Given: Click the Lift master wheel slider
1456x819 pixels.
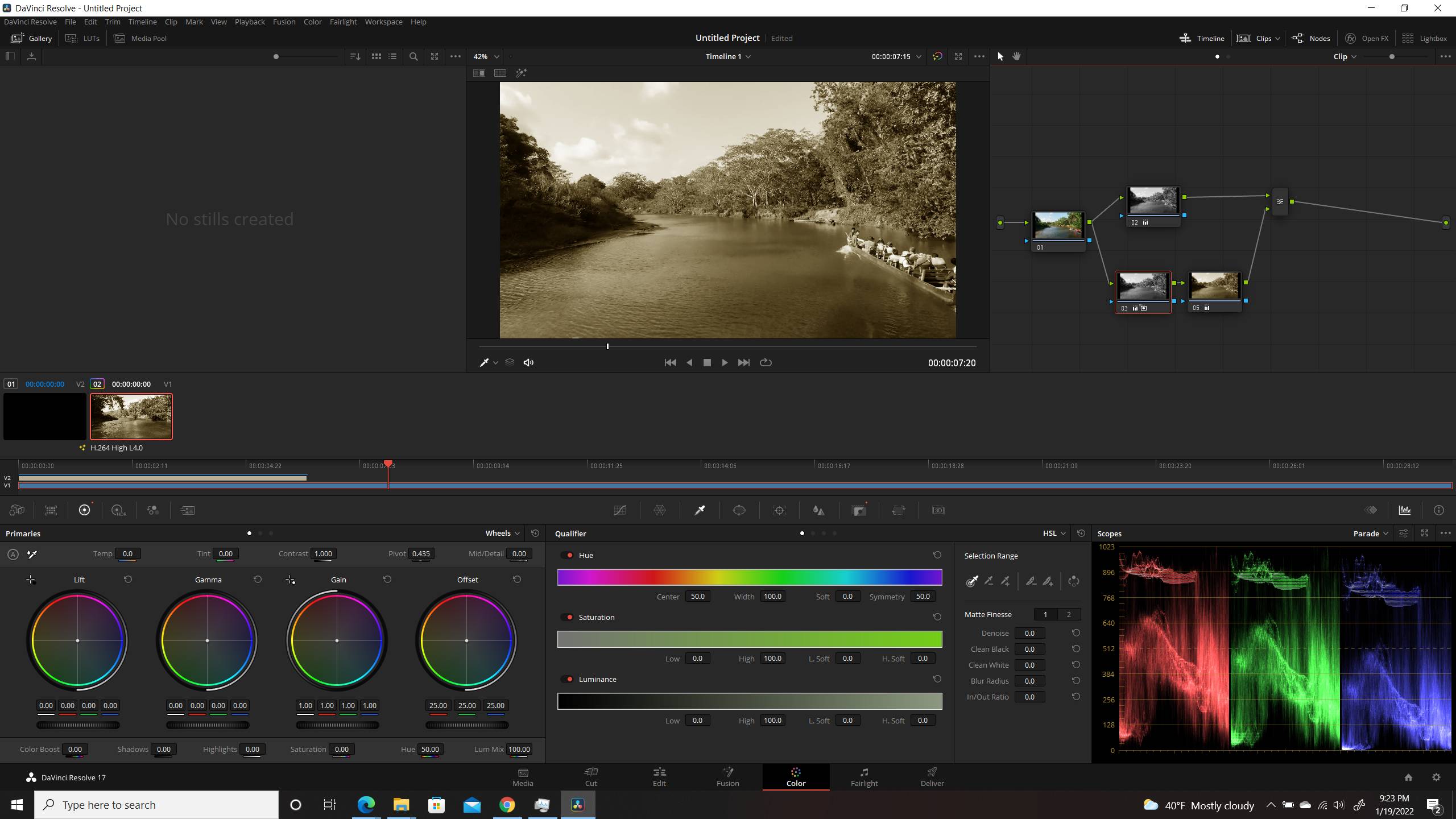Looking at the screenshot, I should 78,725.
